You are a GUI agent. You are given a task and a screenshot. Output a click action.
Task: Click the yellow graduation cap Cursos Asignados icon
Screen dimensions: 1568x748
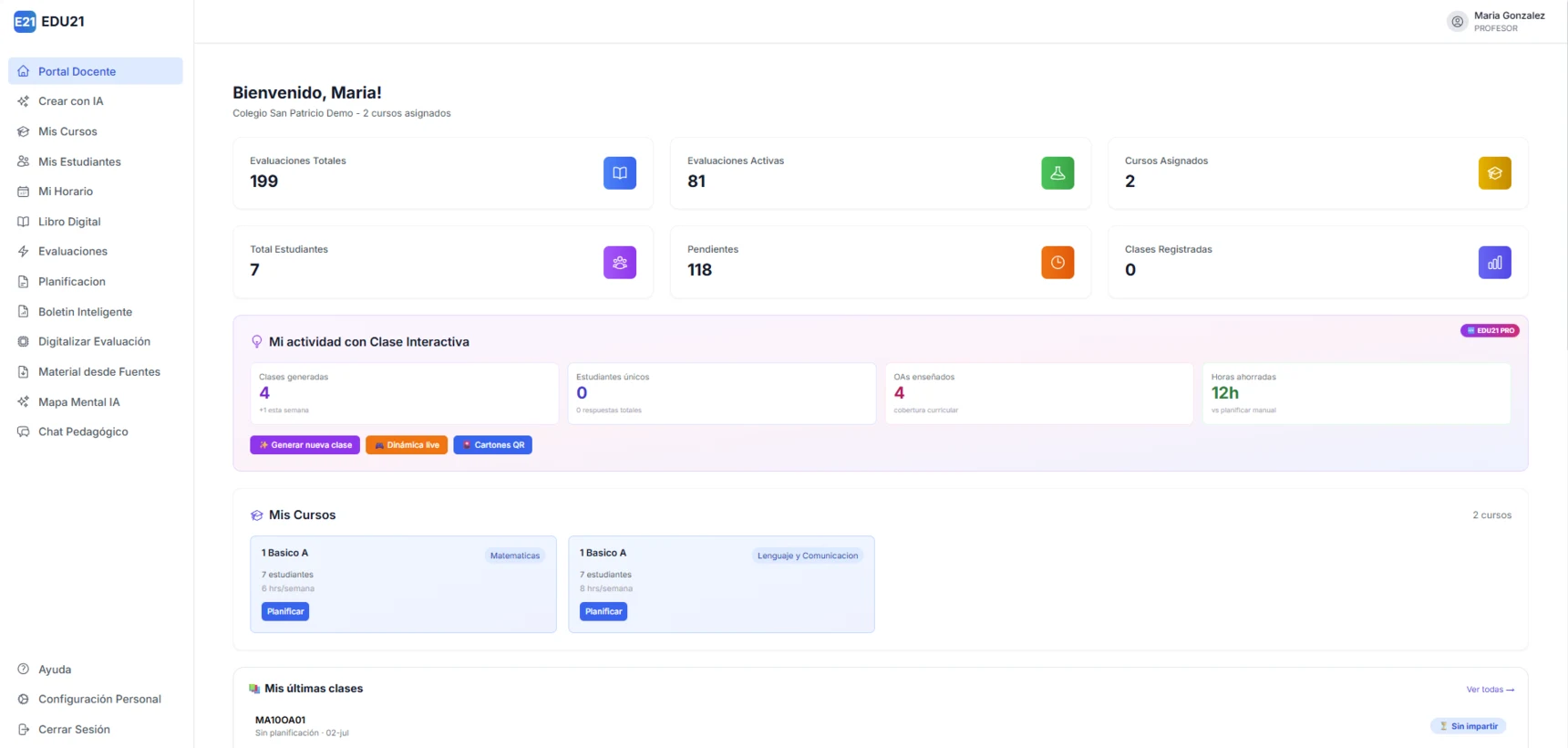[x=1494, y=173]
